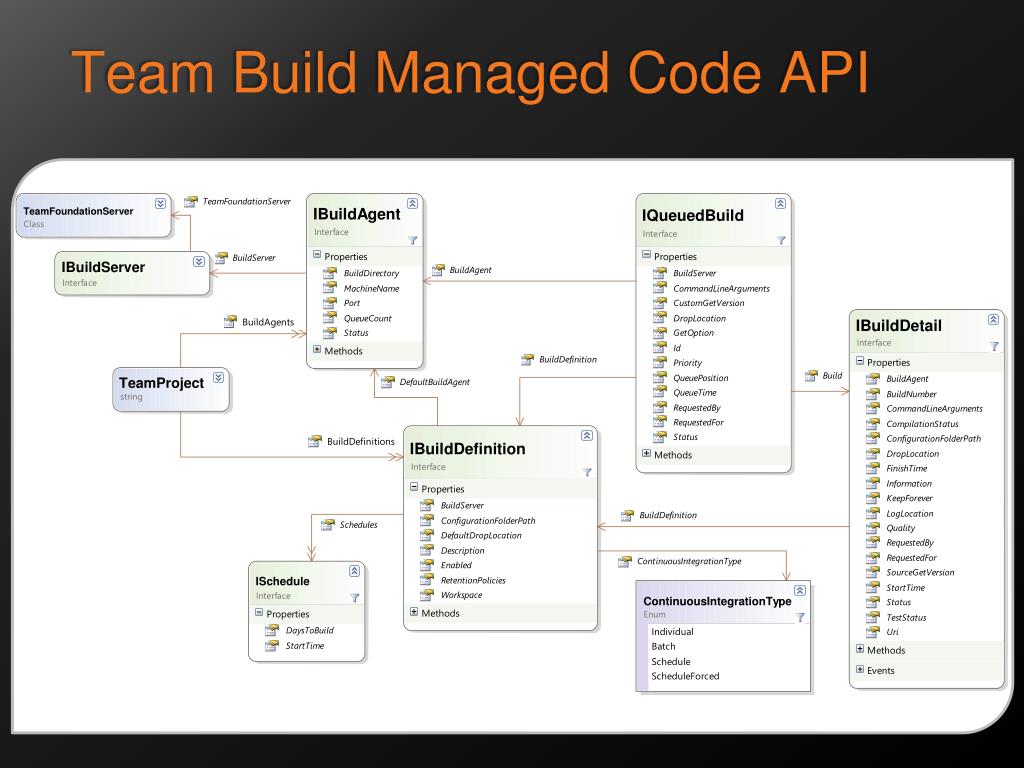
Task: Click the Schedules association label icon
Action: click(x=328, y=524)
